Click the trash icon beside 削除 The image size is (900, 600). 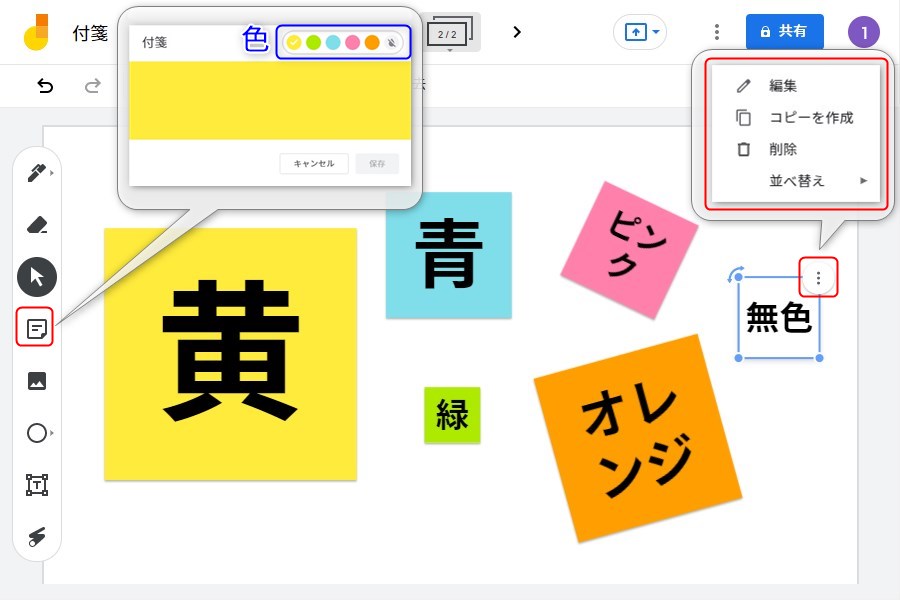743,149
